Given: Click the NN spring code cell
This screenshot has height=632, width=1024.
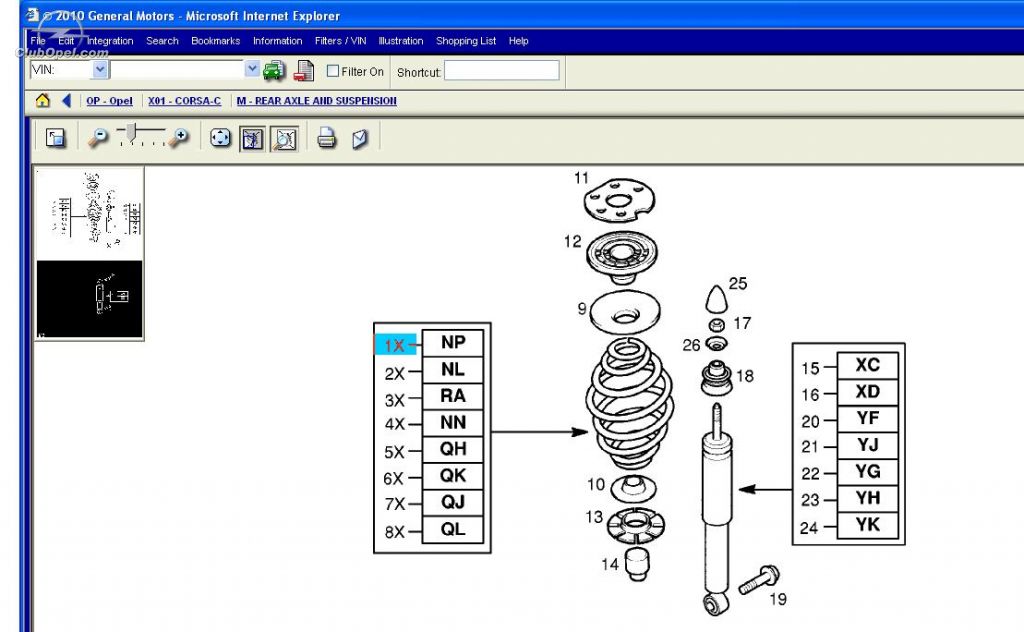Looking at the screenshot, I should (x=453, y=422).
